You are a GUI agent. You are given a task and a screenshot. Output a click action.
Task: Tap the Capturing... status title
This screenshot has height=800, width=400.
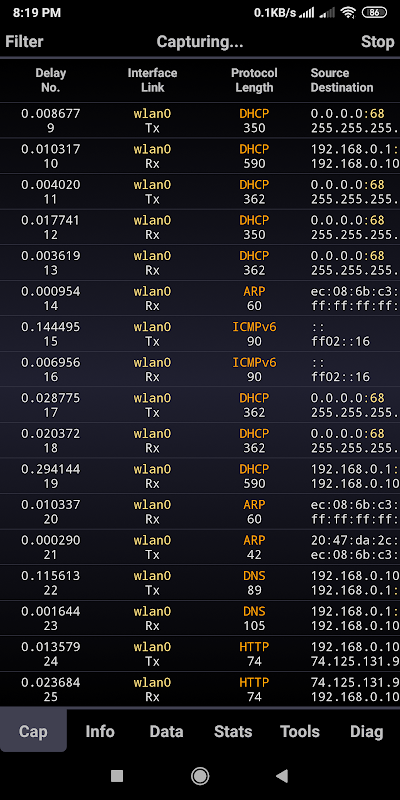coord(199,42)
